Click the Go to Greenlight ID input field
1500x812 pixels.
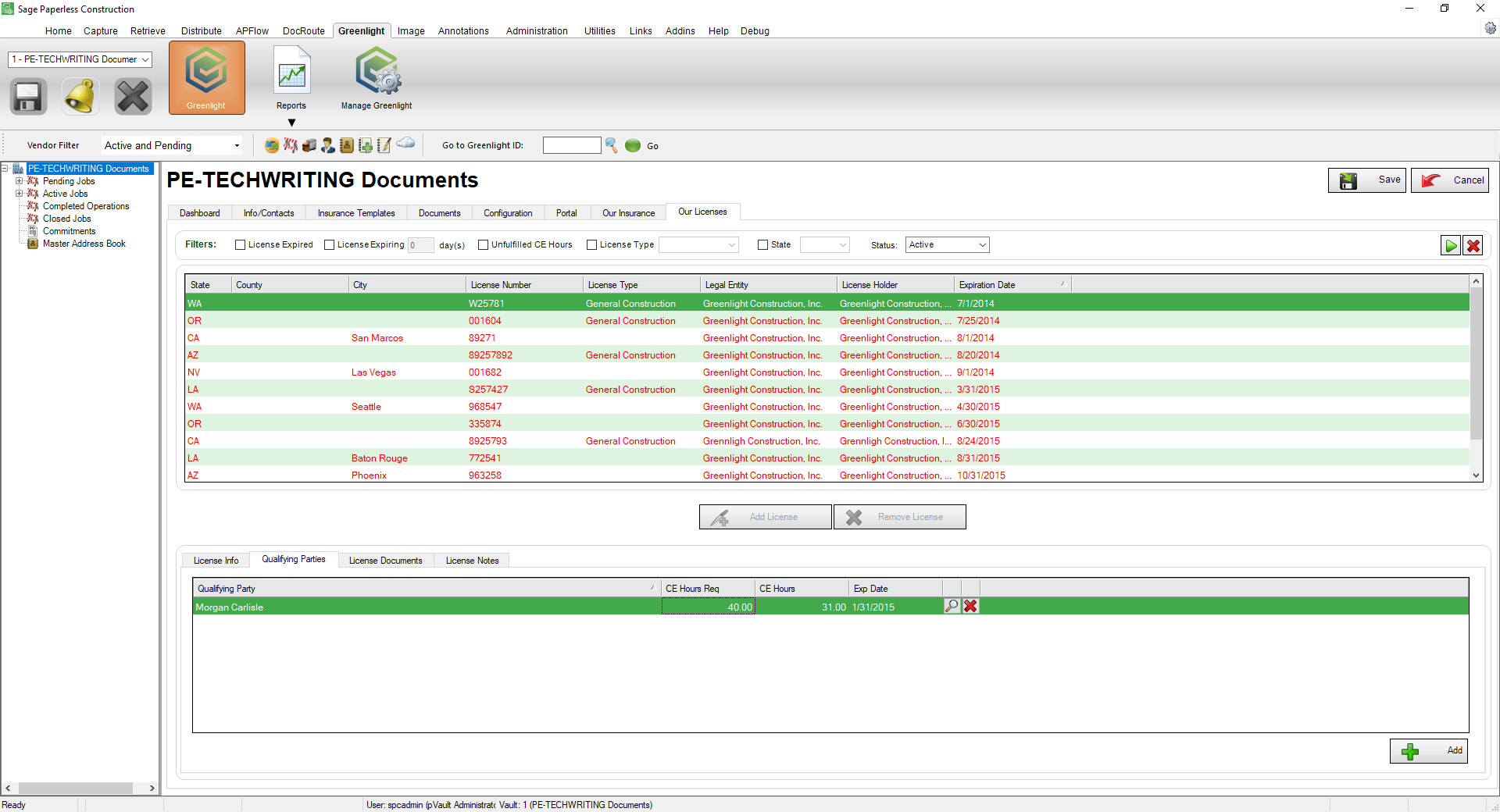(572, 145)
